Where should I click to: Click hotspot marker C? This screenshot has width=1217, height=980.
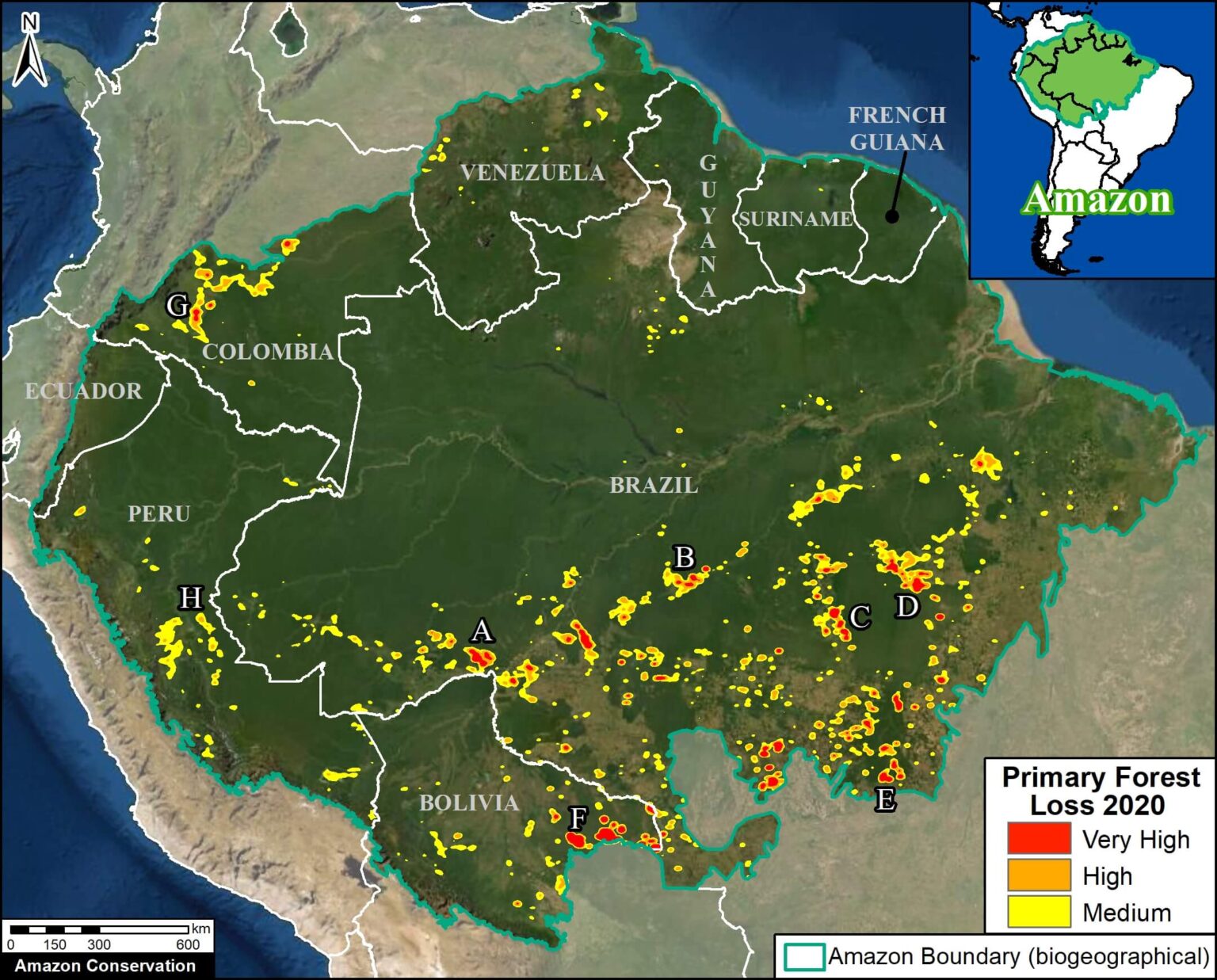tap(860, 616)
